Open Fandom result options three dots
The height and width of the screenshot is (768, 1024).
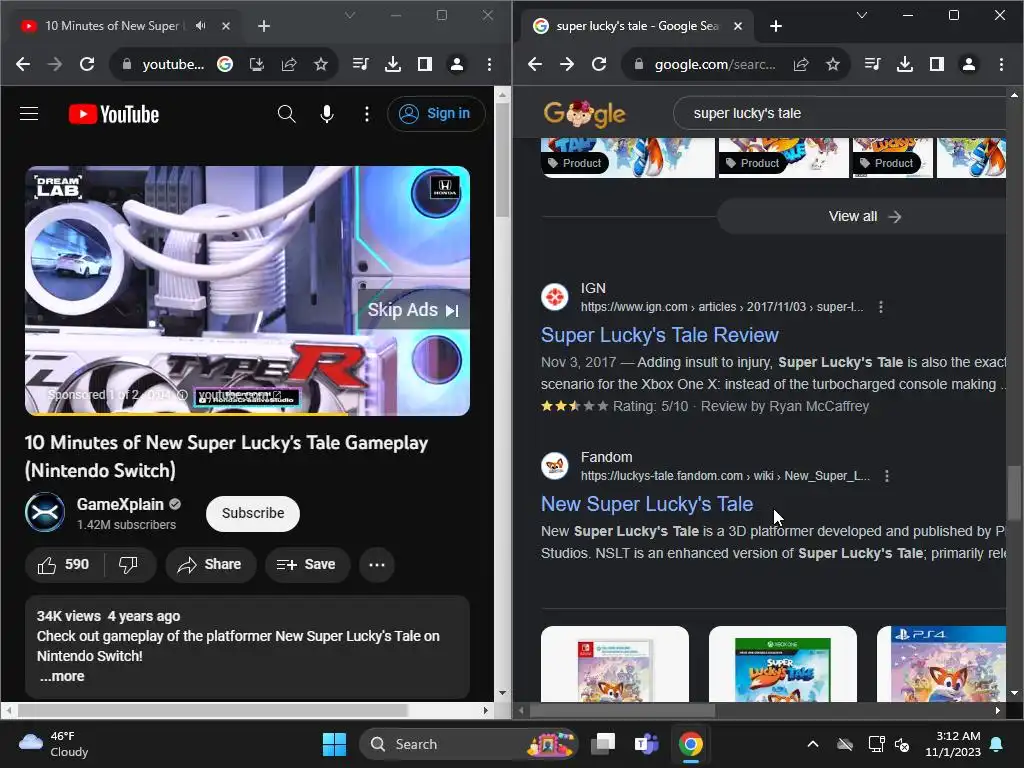(x=887, y=476)
